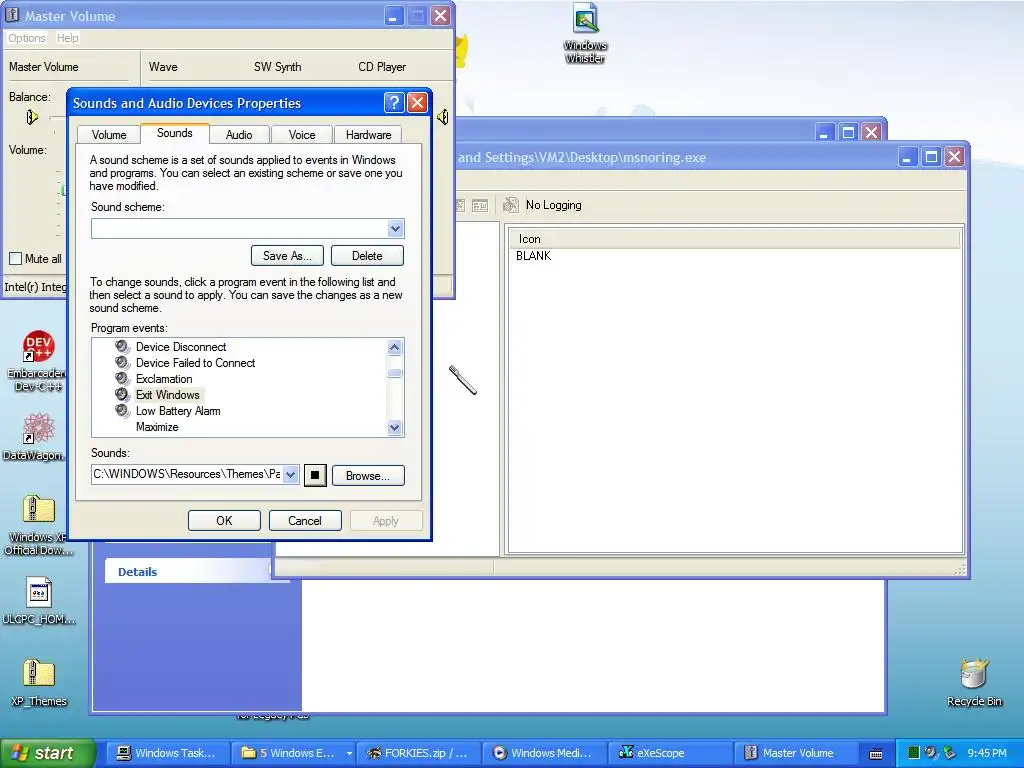Viewport: 1024px width, 768px height.
Task: Click speaker icon beside Low Battery Alarm
Action: tap(122, 410)
